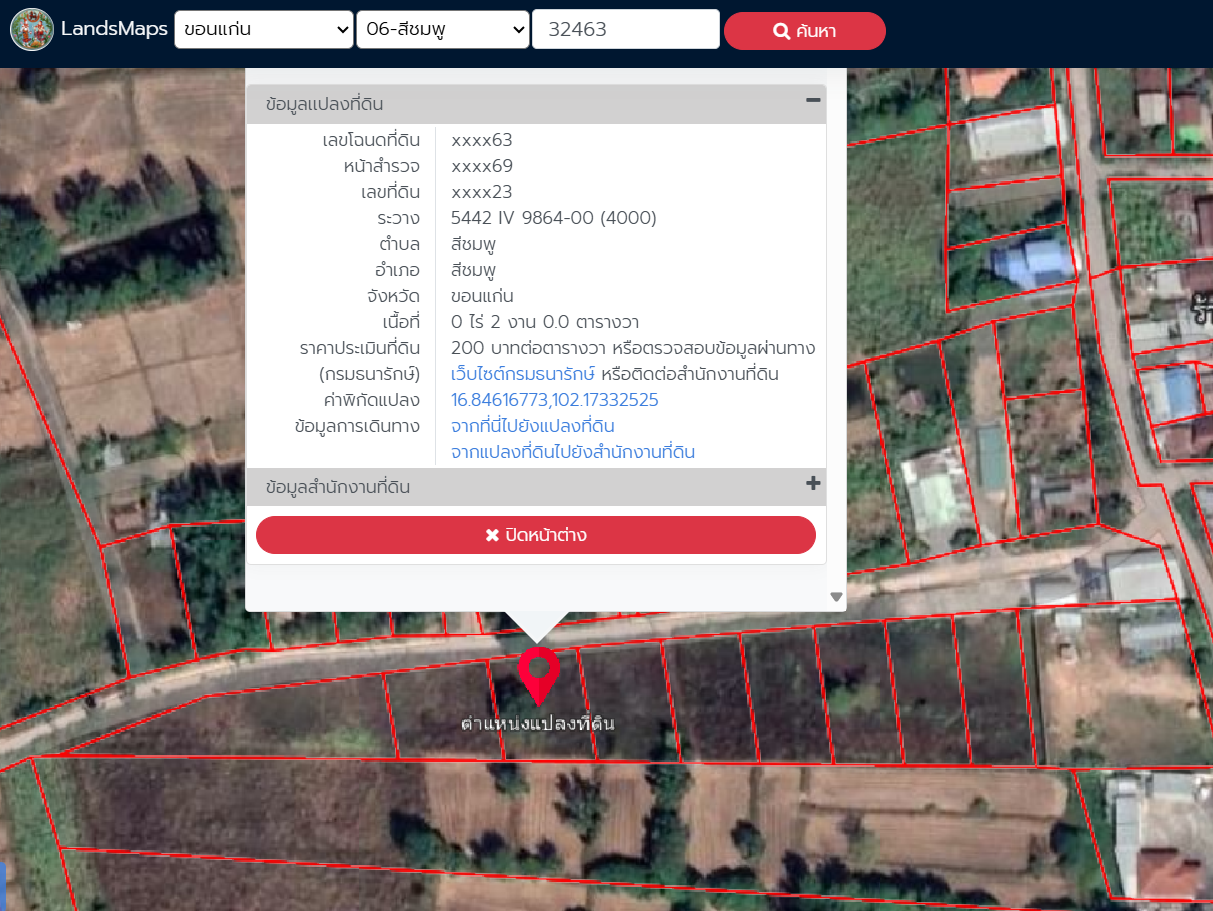Click the deed number field showing 32463
This screenshot has width=1213, height=911.
pos(626,30)
